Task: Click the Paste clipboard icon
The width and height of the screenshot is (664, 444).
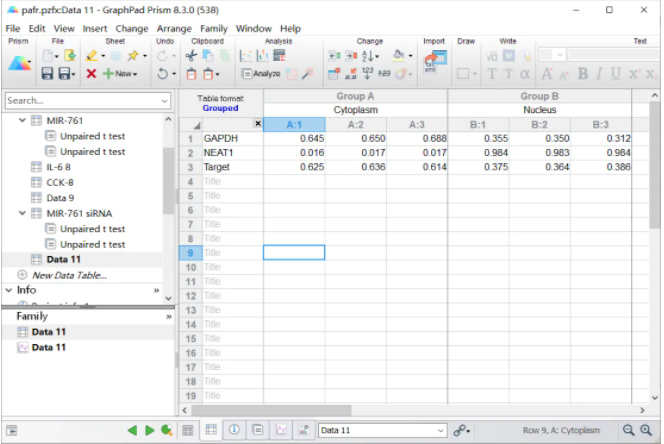Action: 191,74
